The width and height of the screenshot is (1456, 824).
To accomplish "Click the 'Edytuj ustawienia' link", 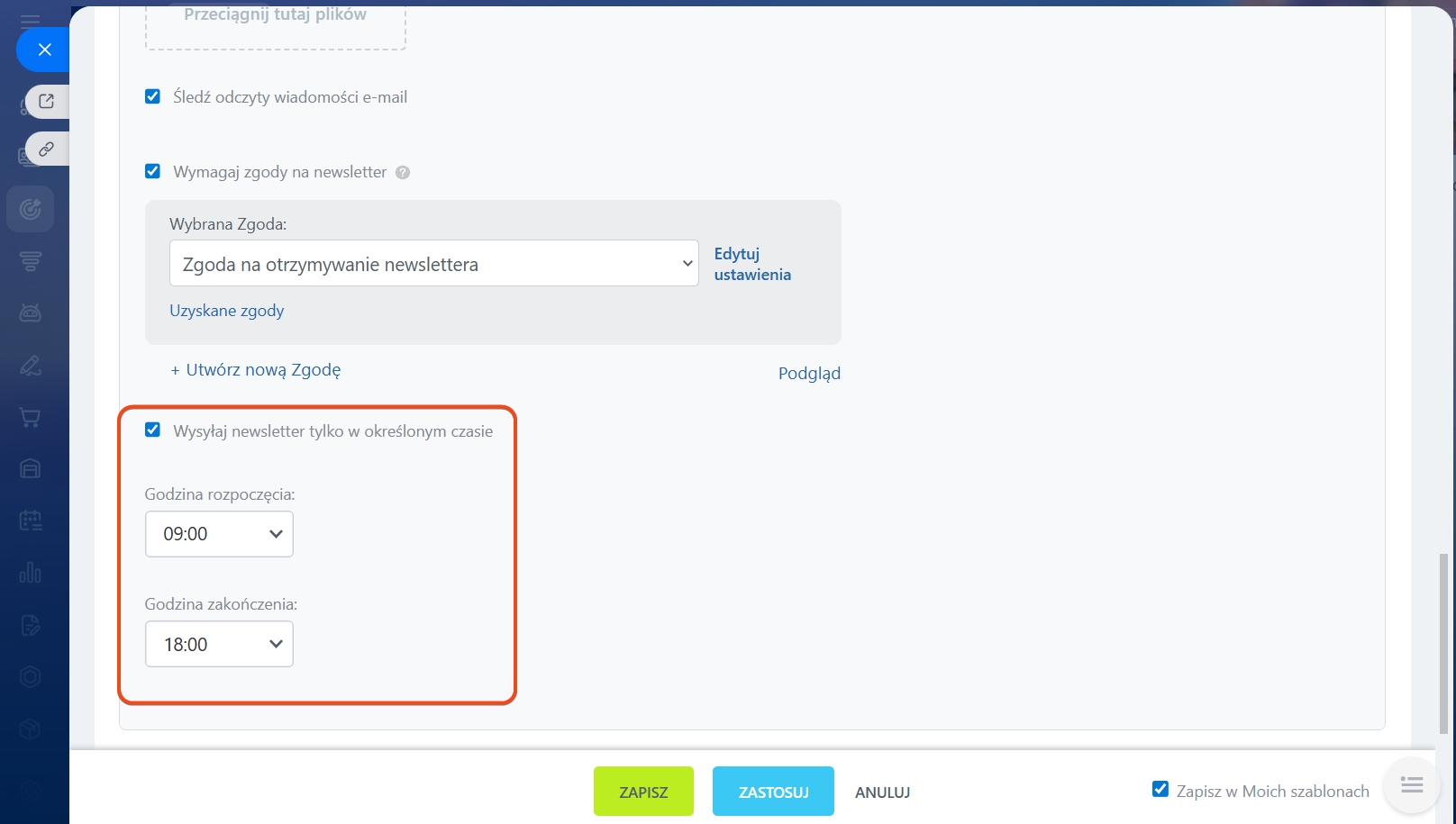I will click(x=752, y=264).
